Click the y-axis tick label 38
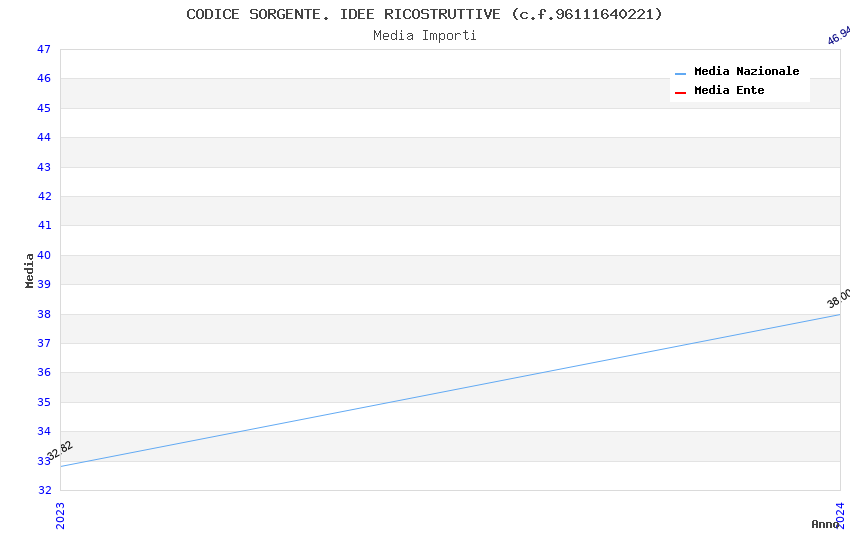This screenshot has height=550, width=850. 44,314
